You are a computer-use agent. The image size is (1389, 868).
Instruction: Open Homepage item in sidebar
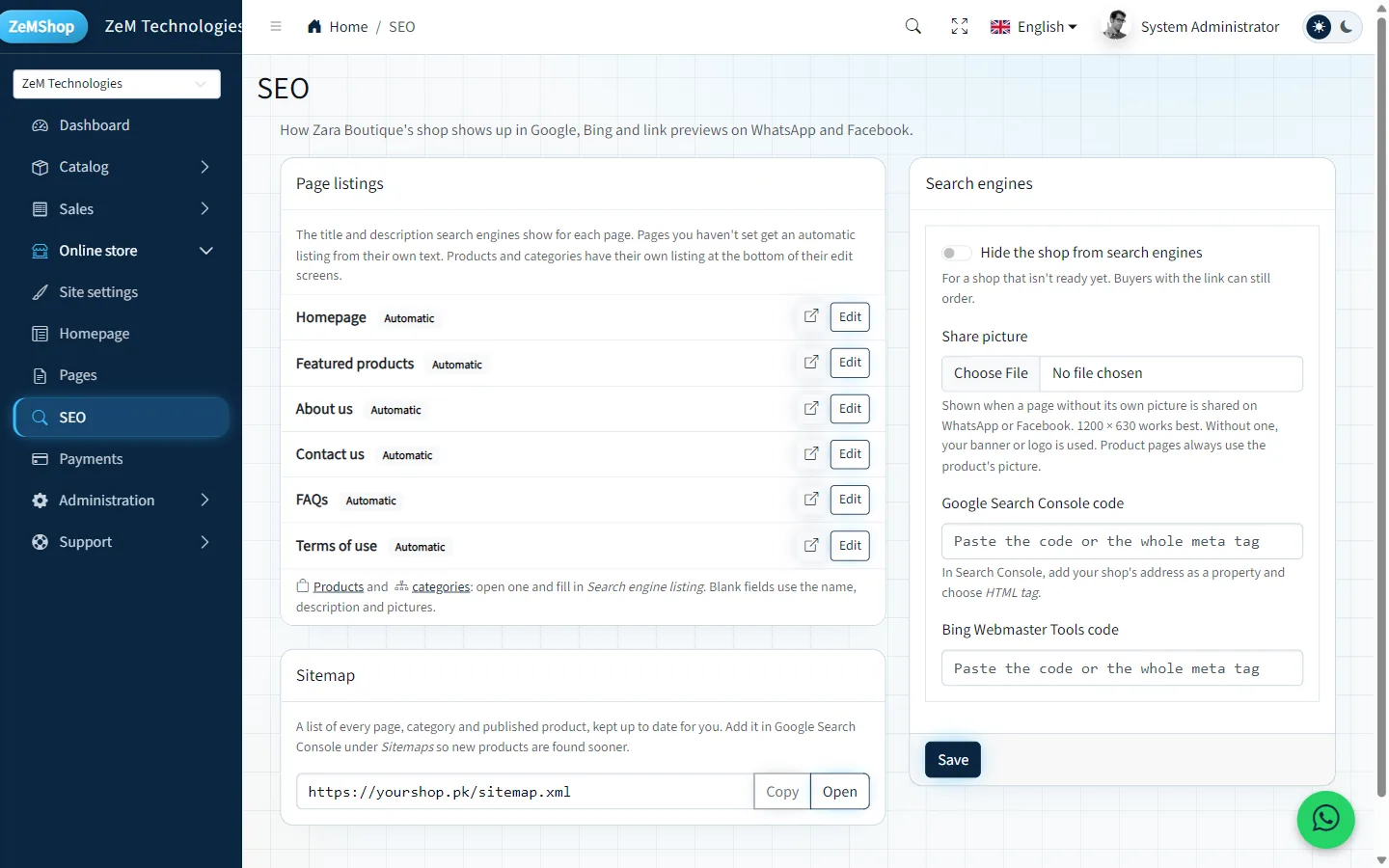point(122,334)
